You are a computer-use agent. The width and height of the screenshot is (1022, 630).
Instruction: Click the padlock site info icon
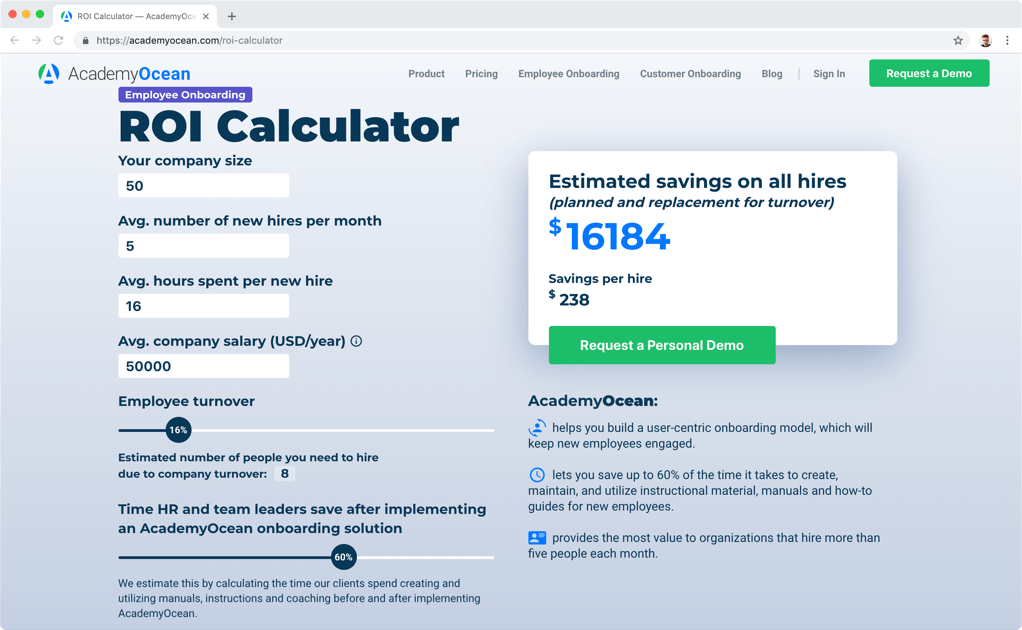click(x=85, y=40)
